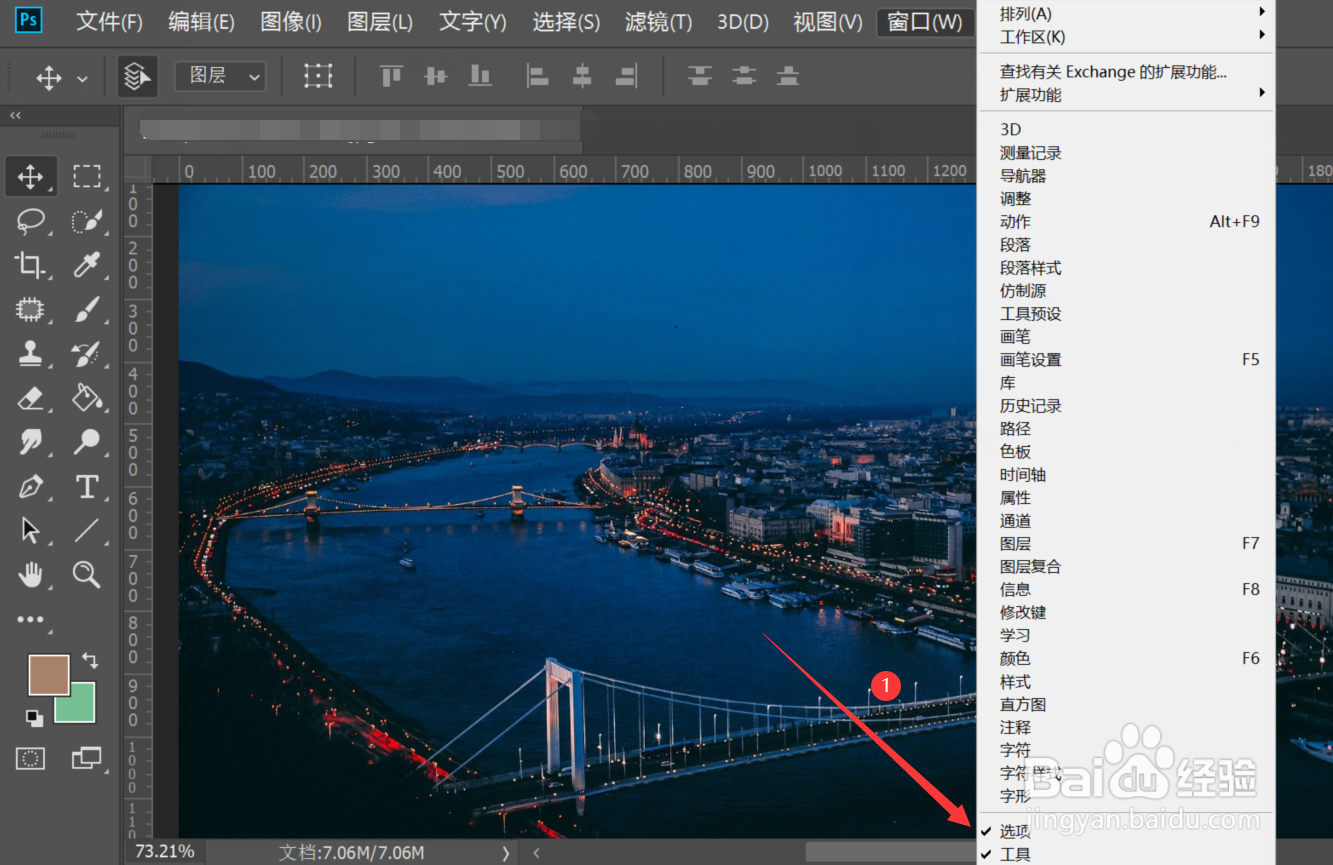Expand the 排列(A) submenu
The image size is (1333, 865).
coord(1125,13)
